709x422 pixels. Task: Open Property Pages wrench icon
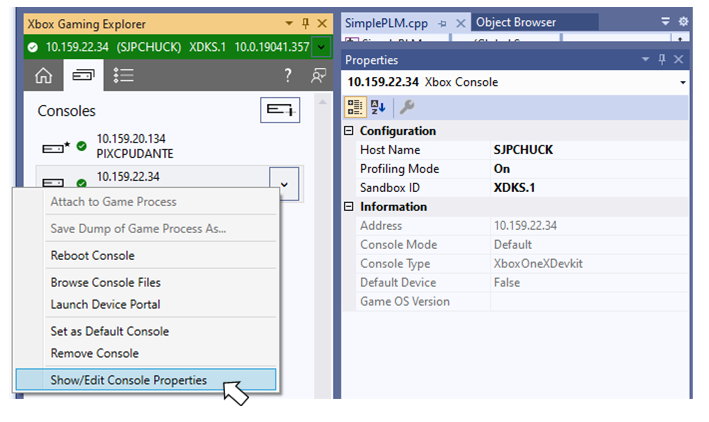407,107
